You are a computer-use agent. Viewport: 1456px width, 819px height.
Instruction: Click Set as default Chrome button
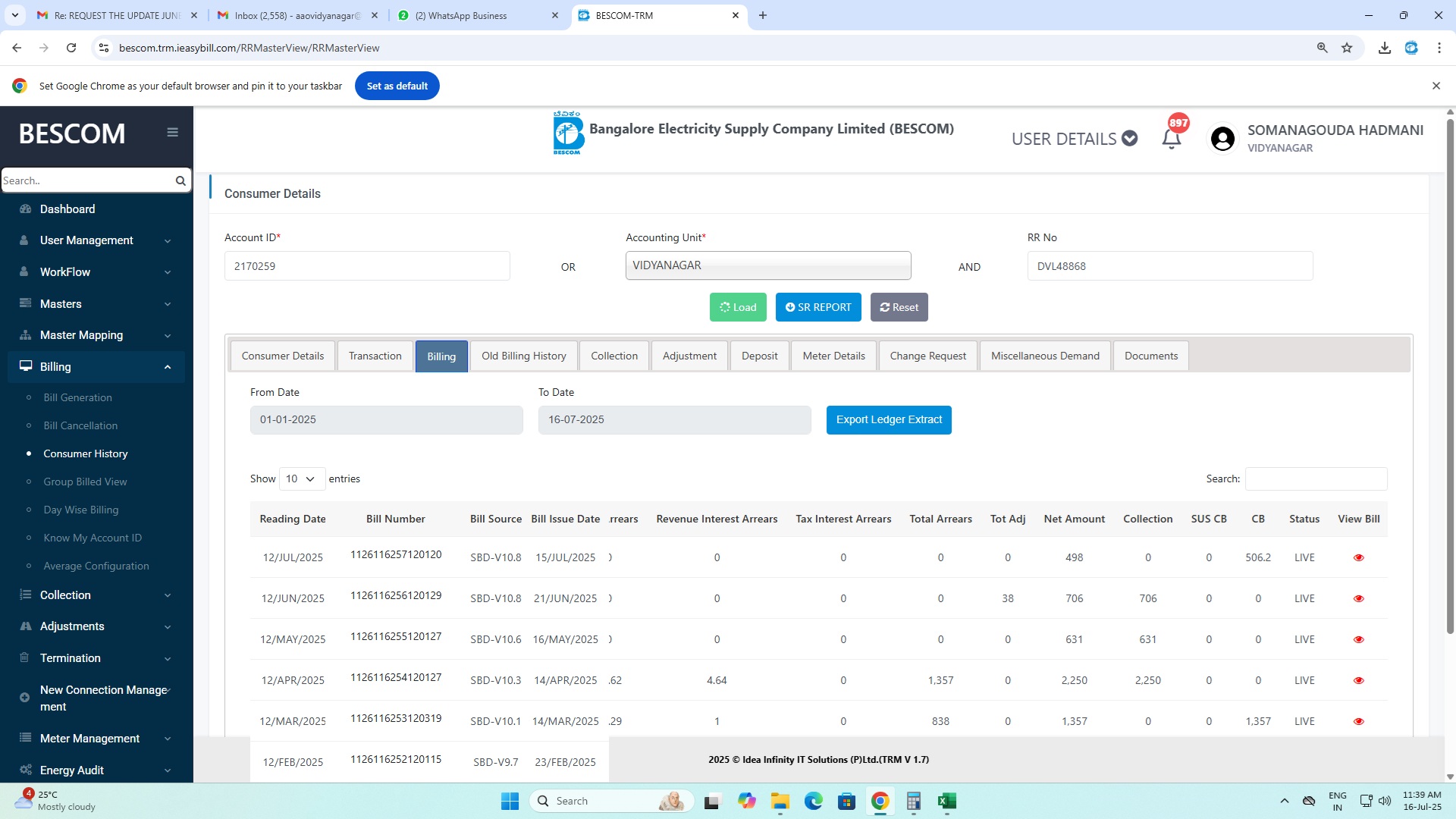(x=397, y=86)
